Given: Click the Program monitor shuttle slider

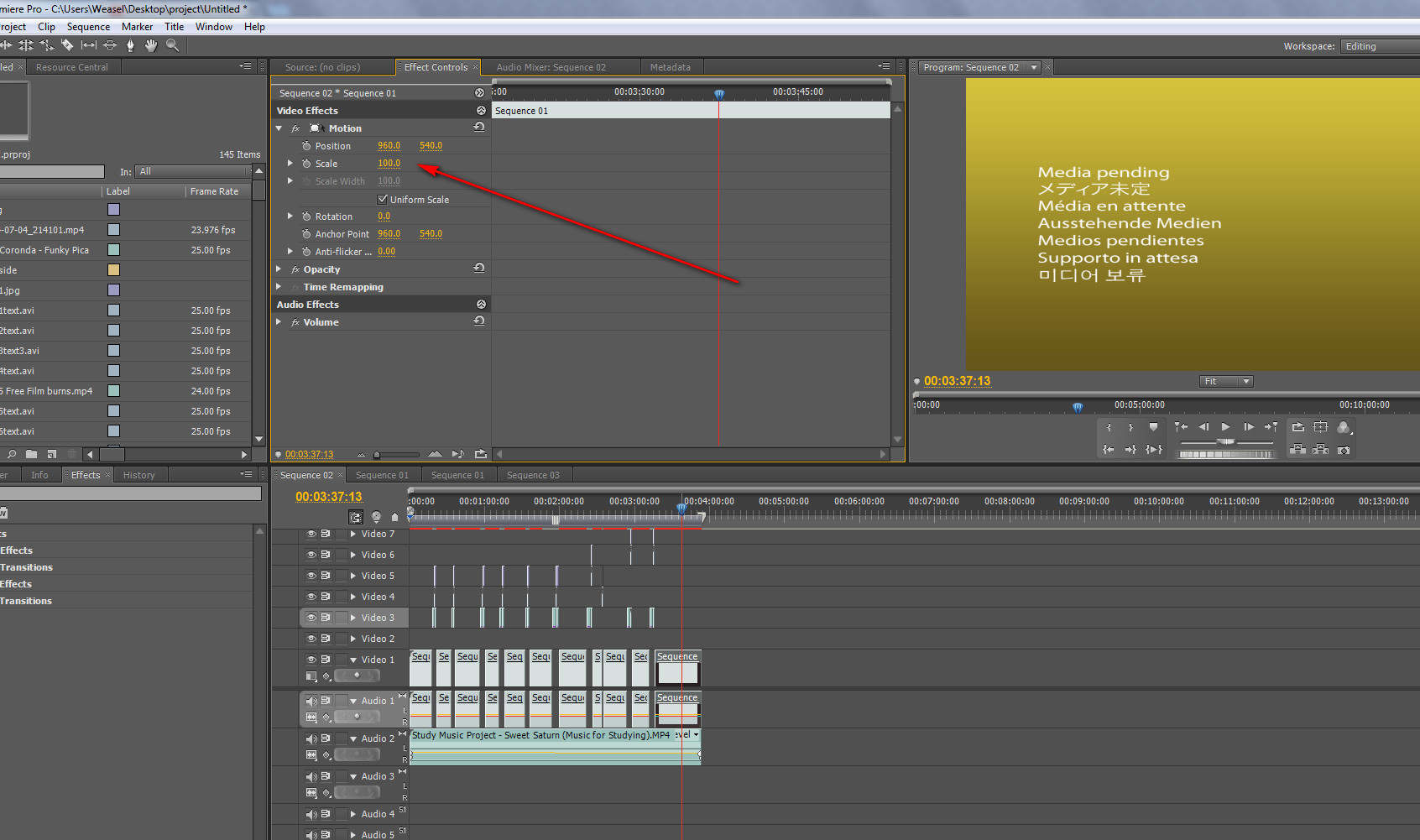Looking at the screenshot, I should (x=1226, y=441).
